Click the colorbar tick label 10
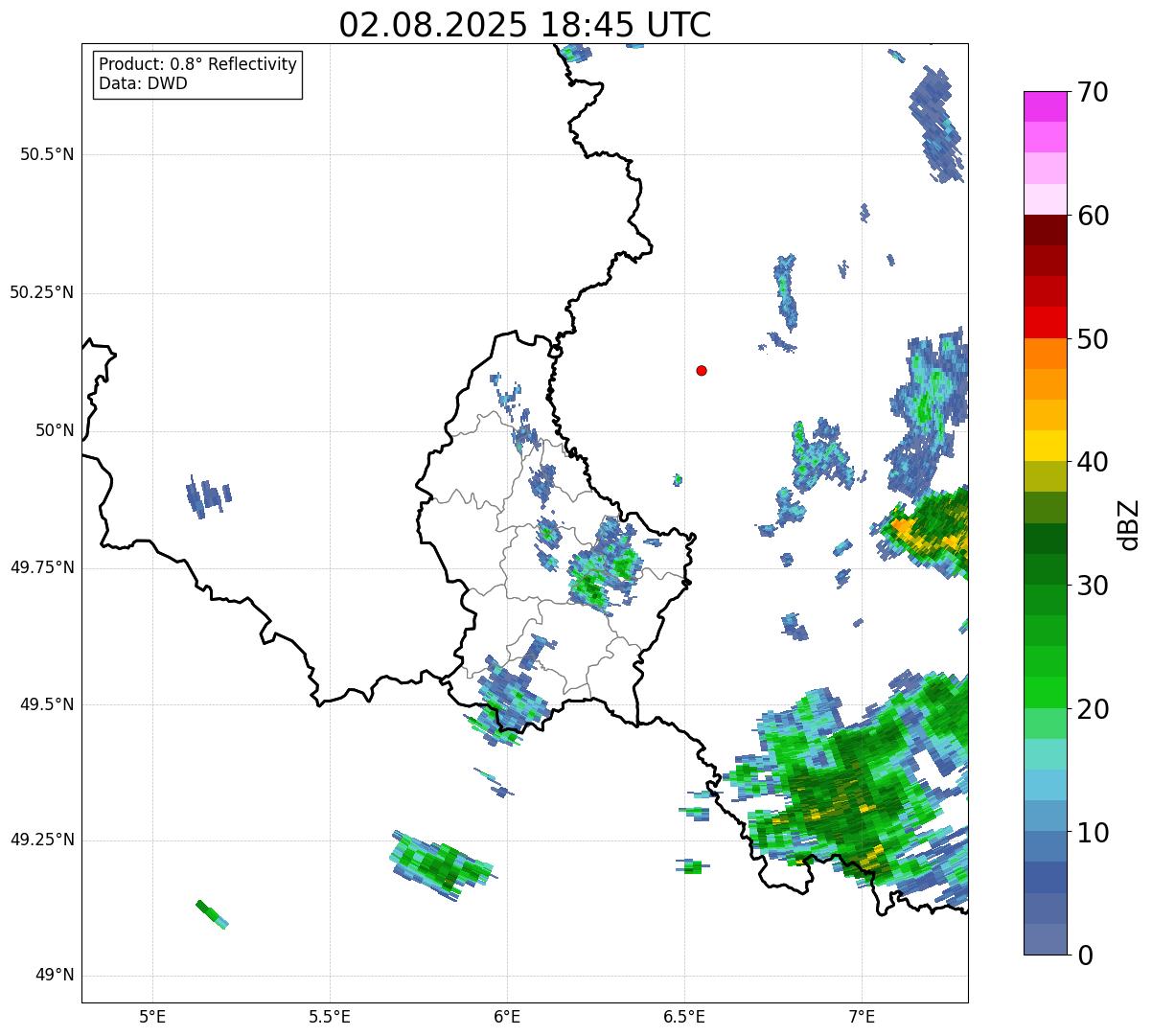 1093,833
